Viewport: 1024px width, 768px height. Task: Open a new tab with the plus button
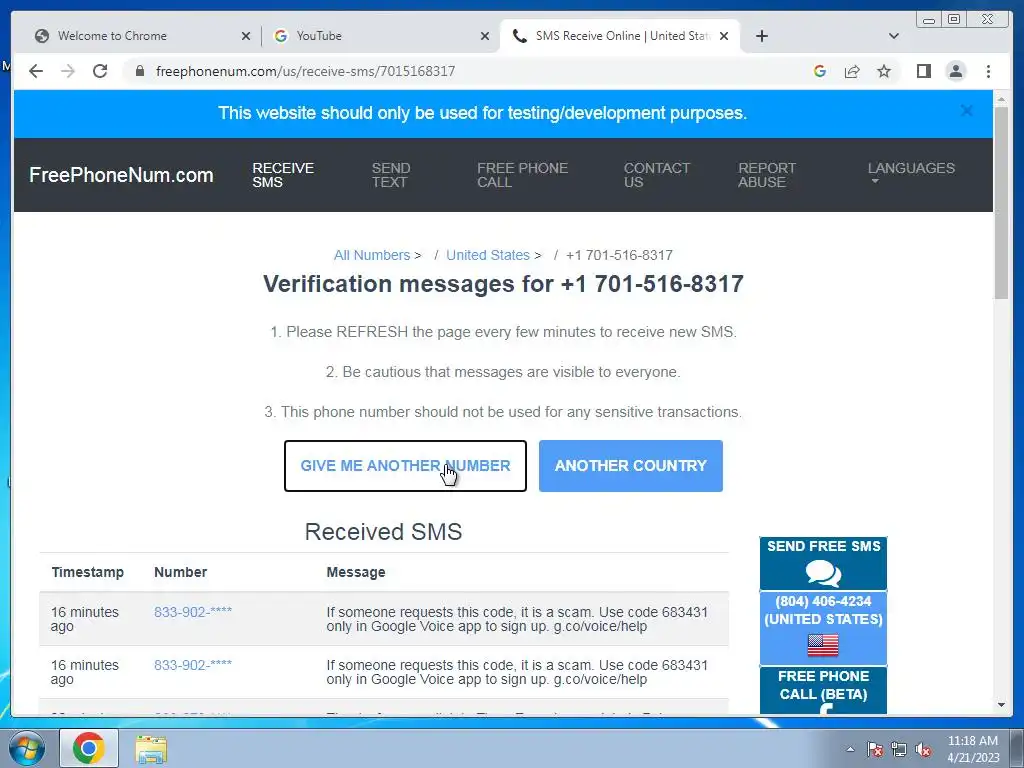tap(761, 36)
